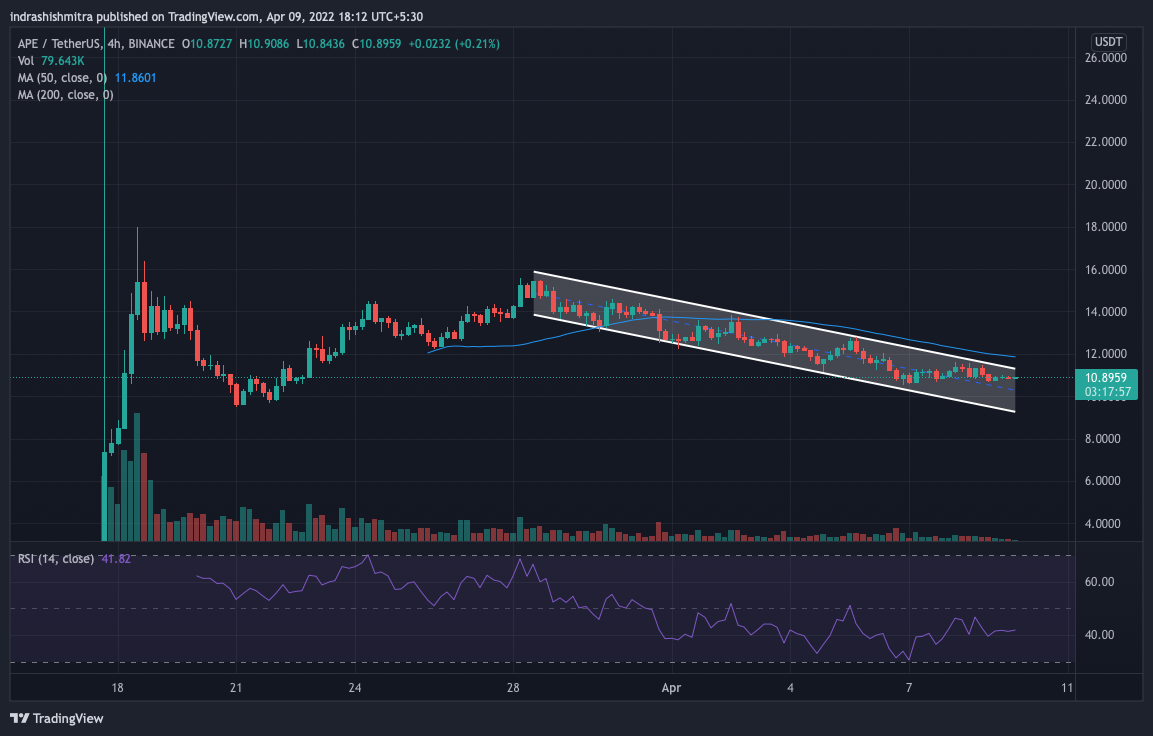Click the candle countdown timer 03:17:57
The image size is (1153, 736).
click(x=1109, y=392)
